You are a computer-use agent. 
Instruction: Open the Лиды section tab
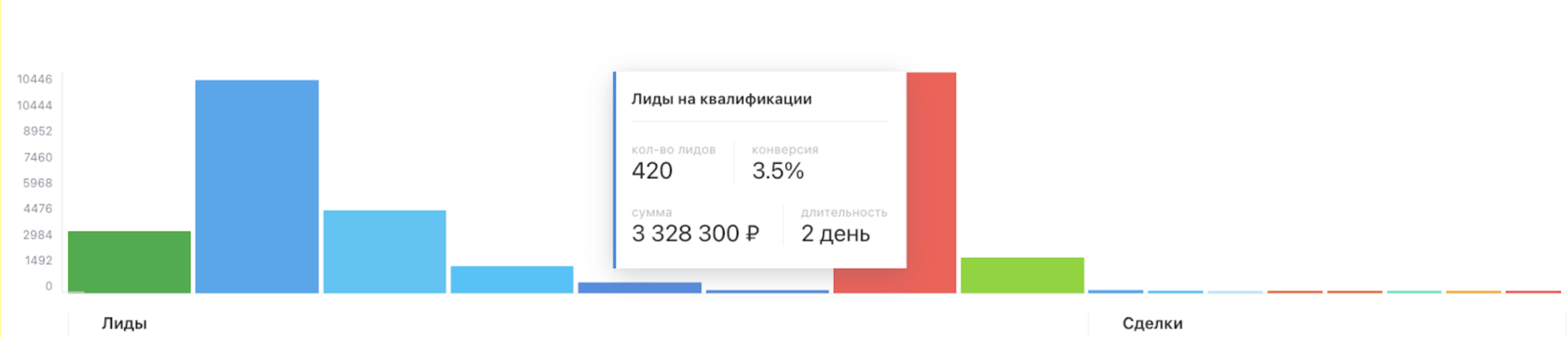[124, 324]
